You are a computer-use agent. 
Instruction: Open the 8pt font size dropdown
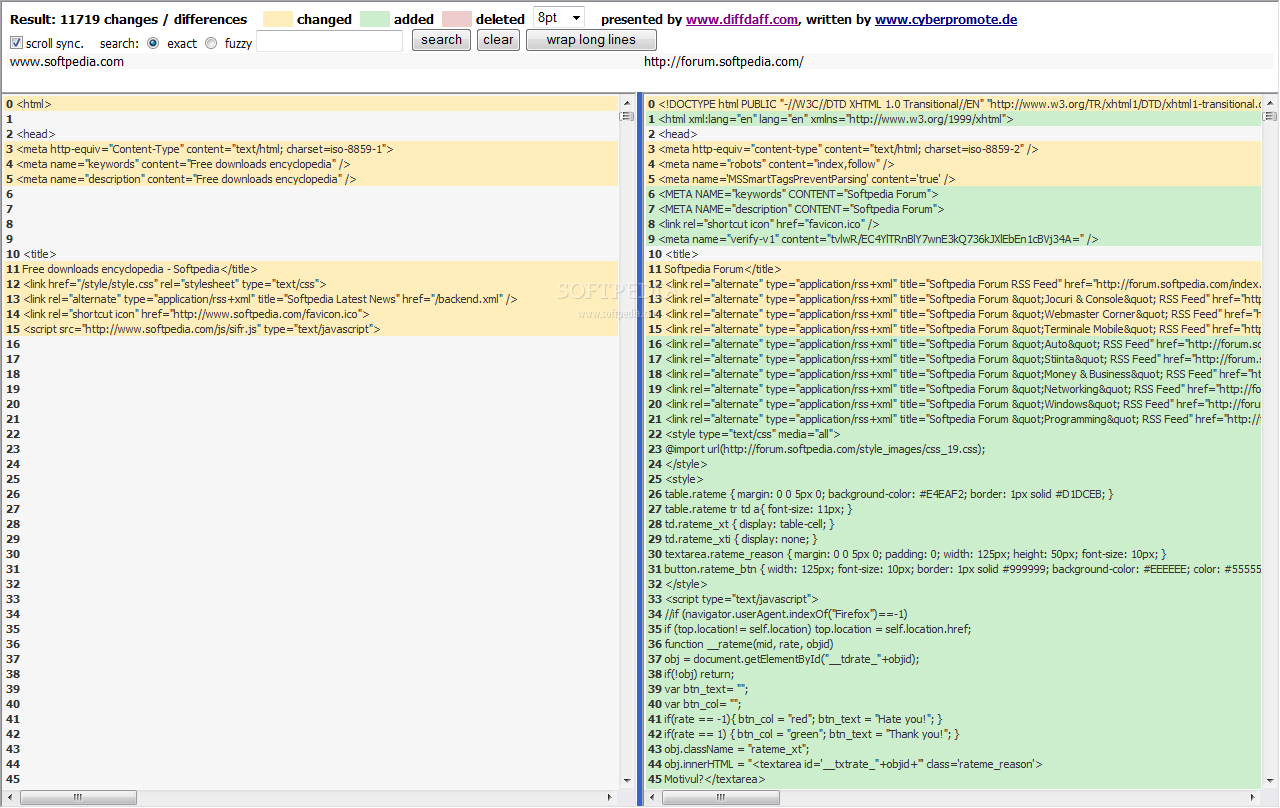pos(559,18)
